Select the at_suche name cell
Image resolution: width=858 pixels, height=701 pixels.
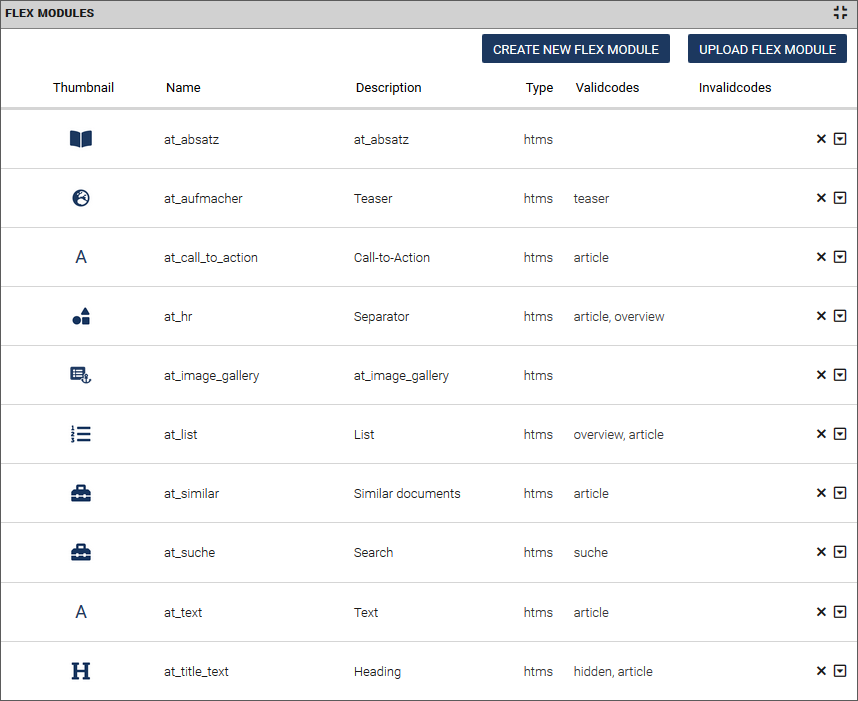coord(189,553)
